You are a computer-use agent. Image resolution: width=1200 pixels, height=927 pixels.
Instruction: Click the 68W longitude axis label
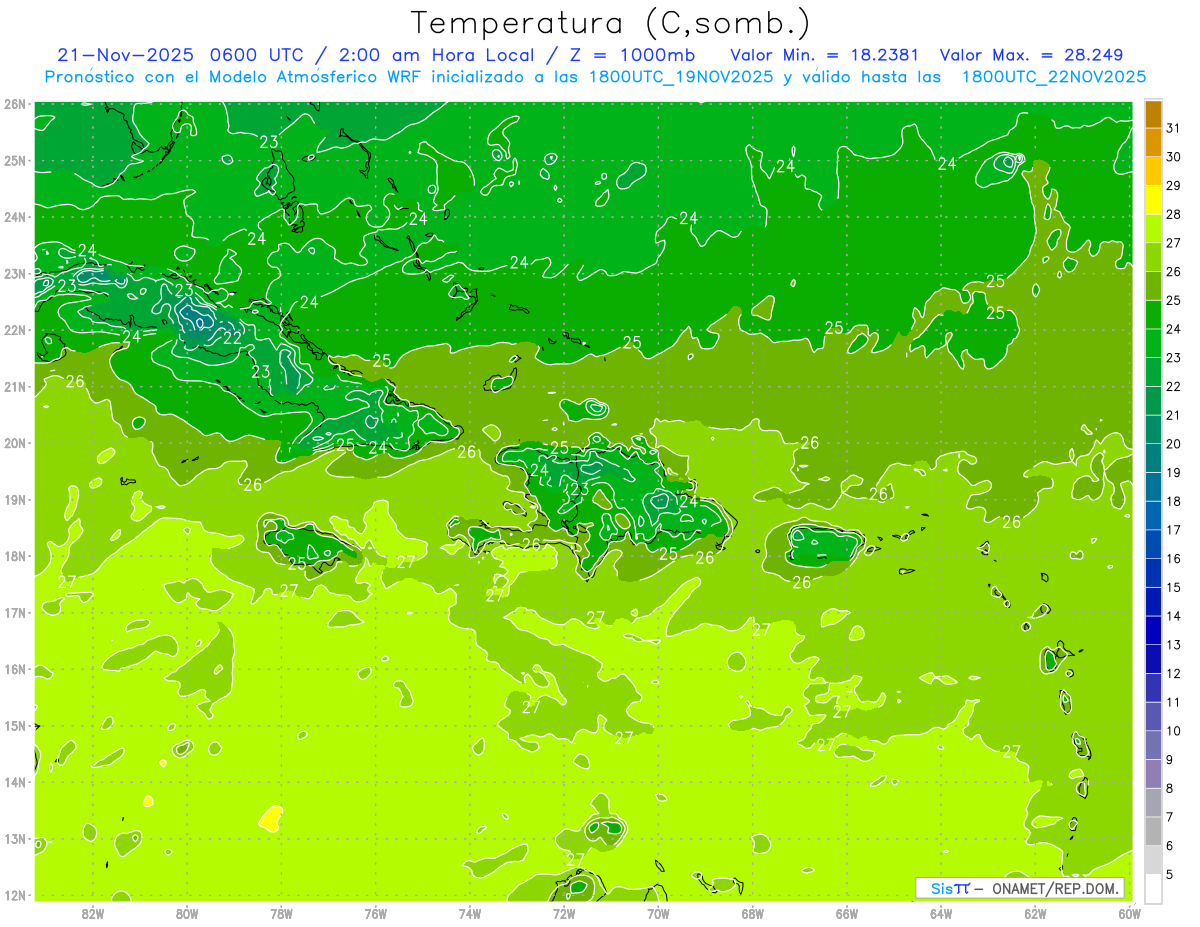[x=752, y=913]
